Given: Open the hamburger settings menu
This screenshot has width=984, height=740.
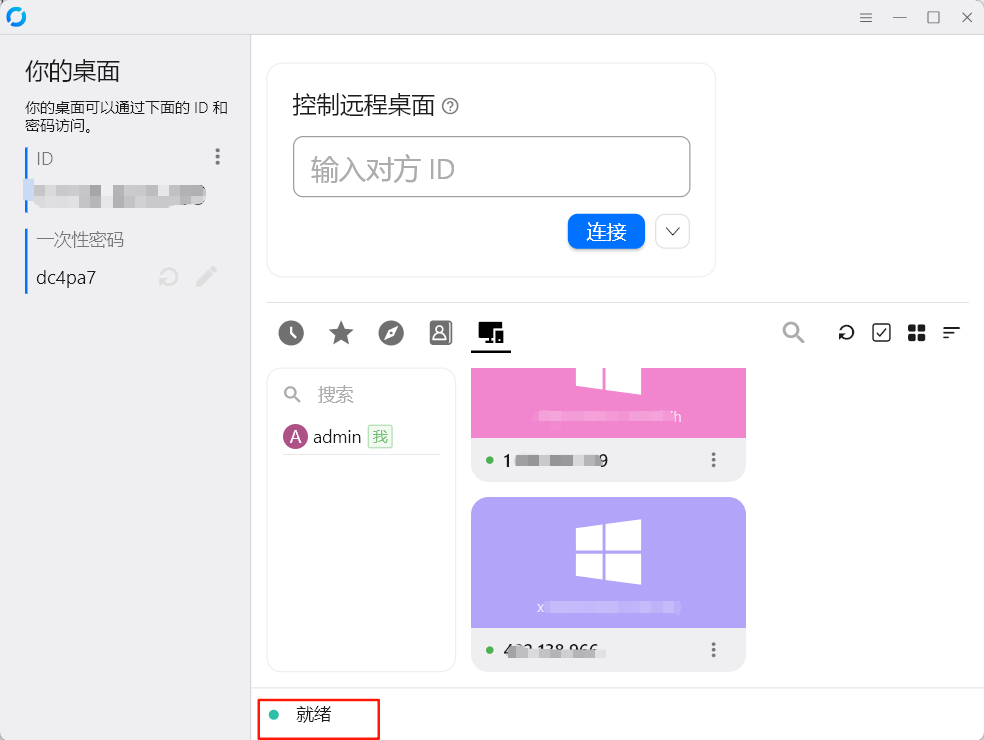Looking at the screenshot, I should [x=865, y=18].
